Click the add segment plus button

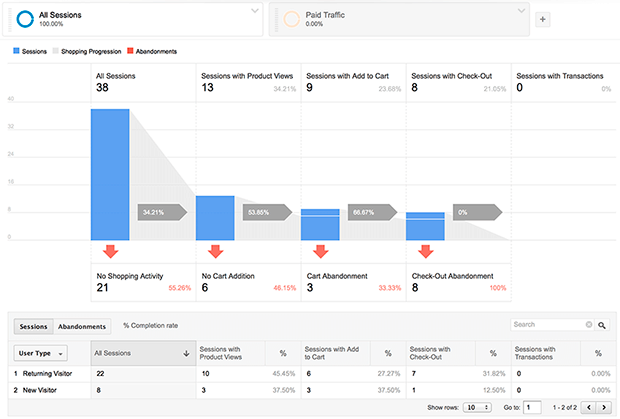pos(543,19)
